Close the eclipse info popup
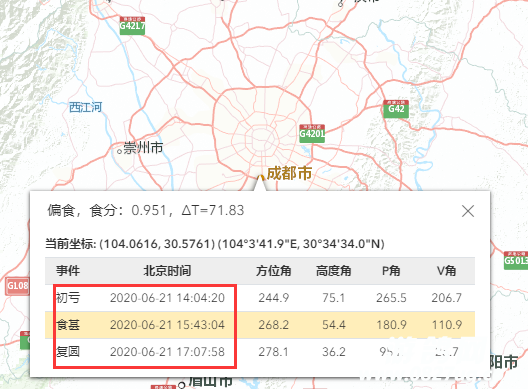Image resolution: width=528 pixels, height=389 pixels. pyautogui.click(x=468, y=212)
